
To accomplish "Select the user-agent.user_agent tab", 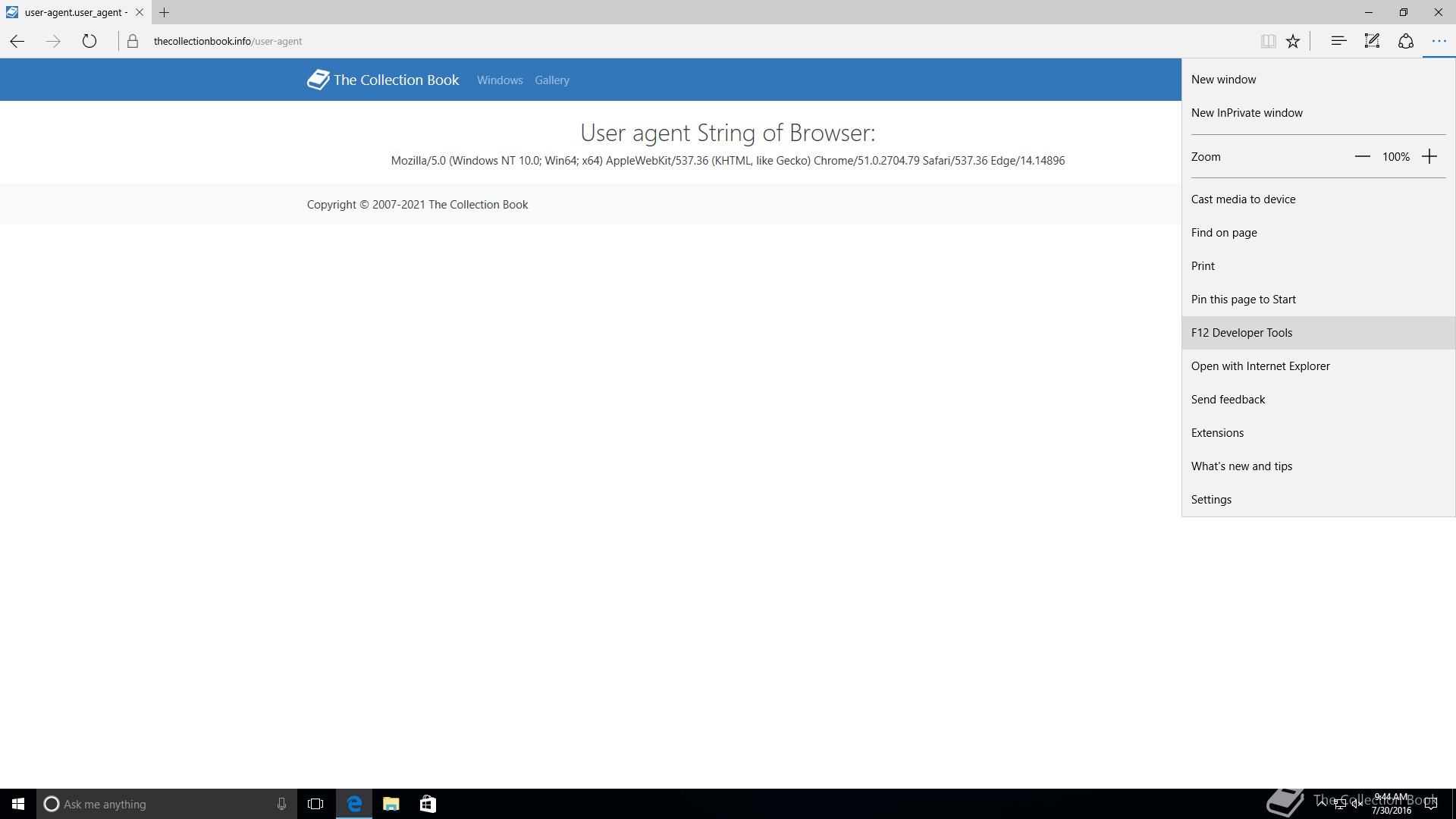I will [74, 12].
